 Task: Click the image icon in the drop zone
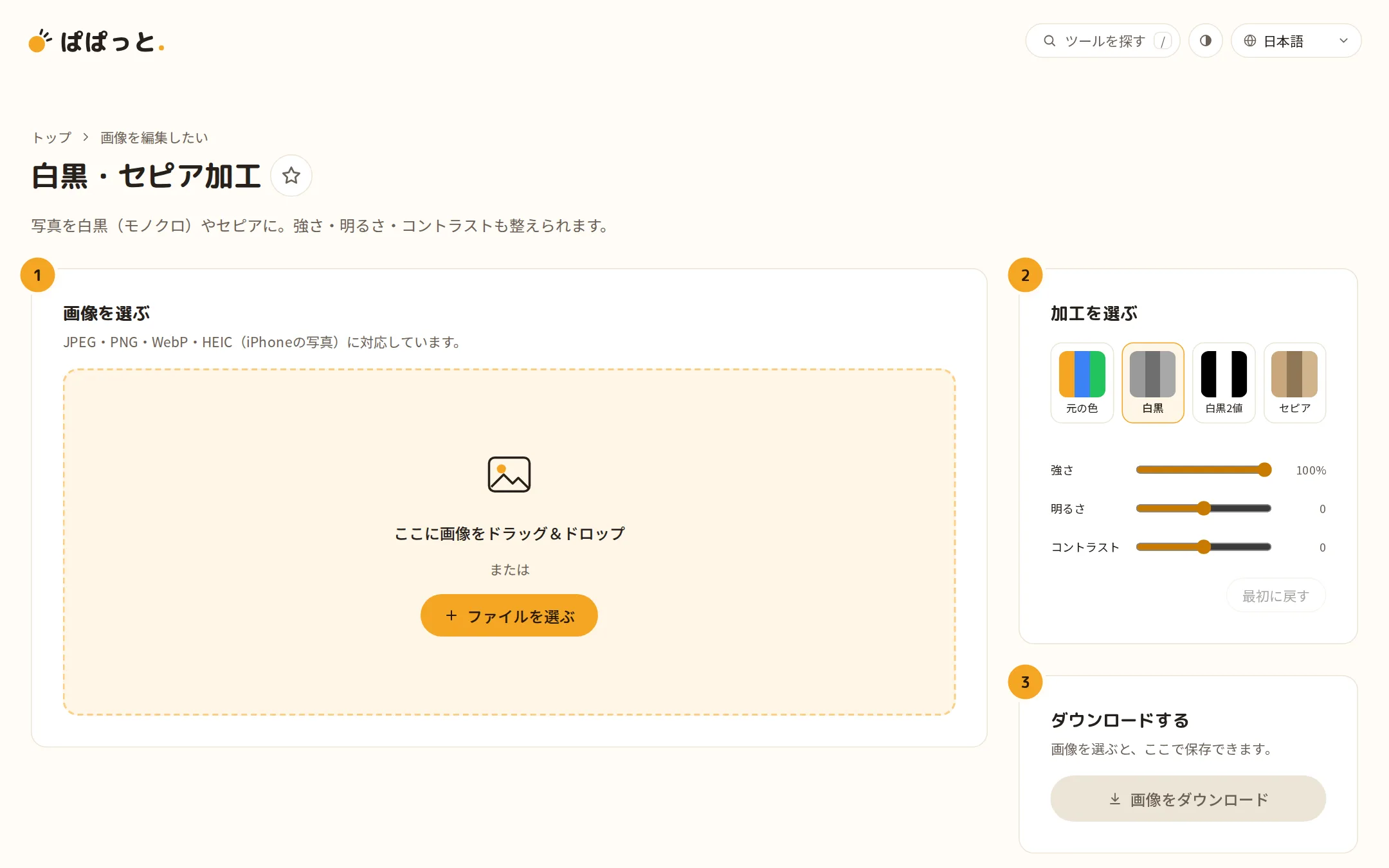[509, 475]
